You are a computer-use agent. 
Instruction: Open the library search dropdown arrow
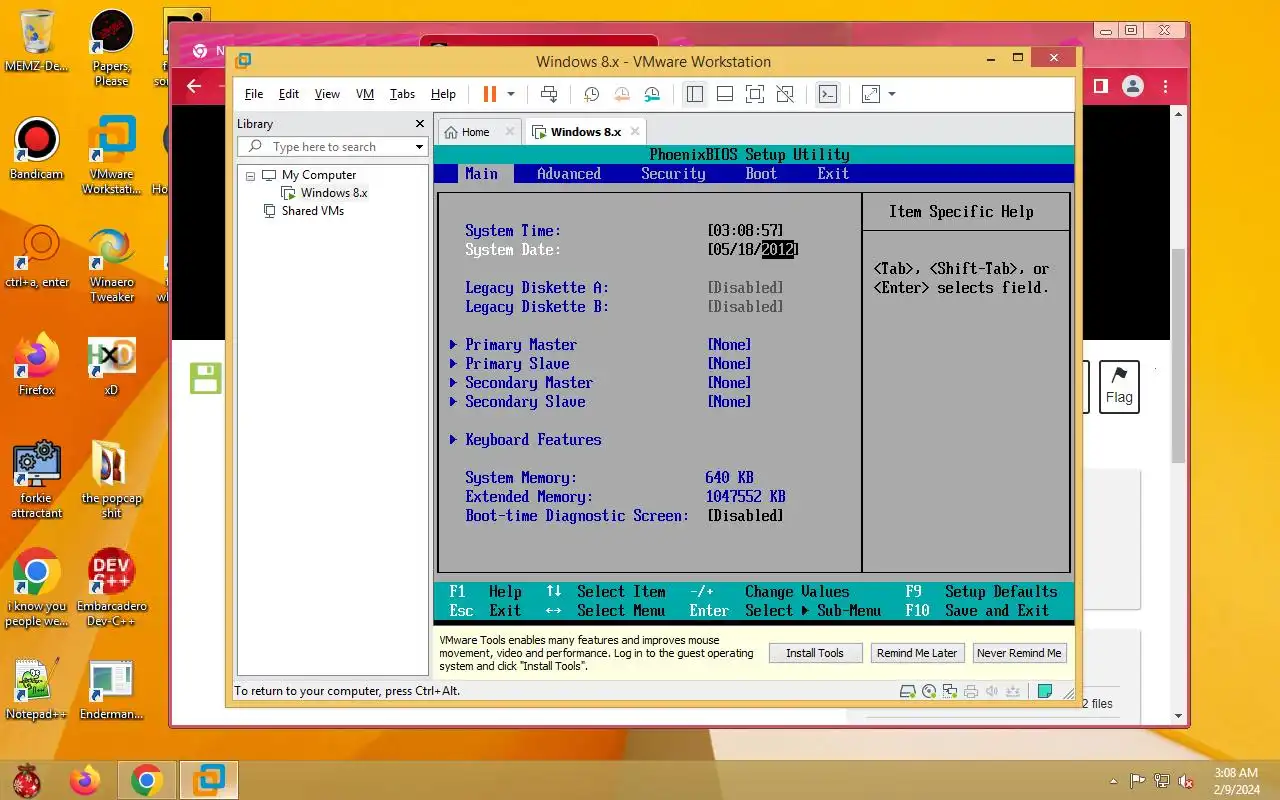point(420,147)
